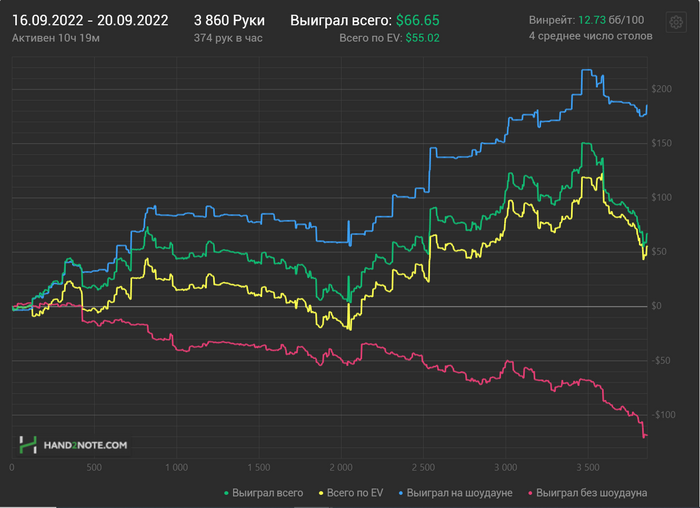This screenshot has height=508, width=700.
Task: Click the blue legend dot for Выиграл на шоудауне
Action: pyautogui.click(x=400, y=493)
